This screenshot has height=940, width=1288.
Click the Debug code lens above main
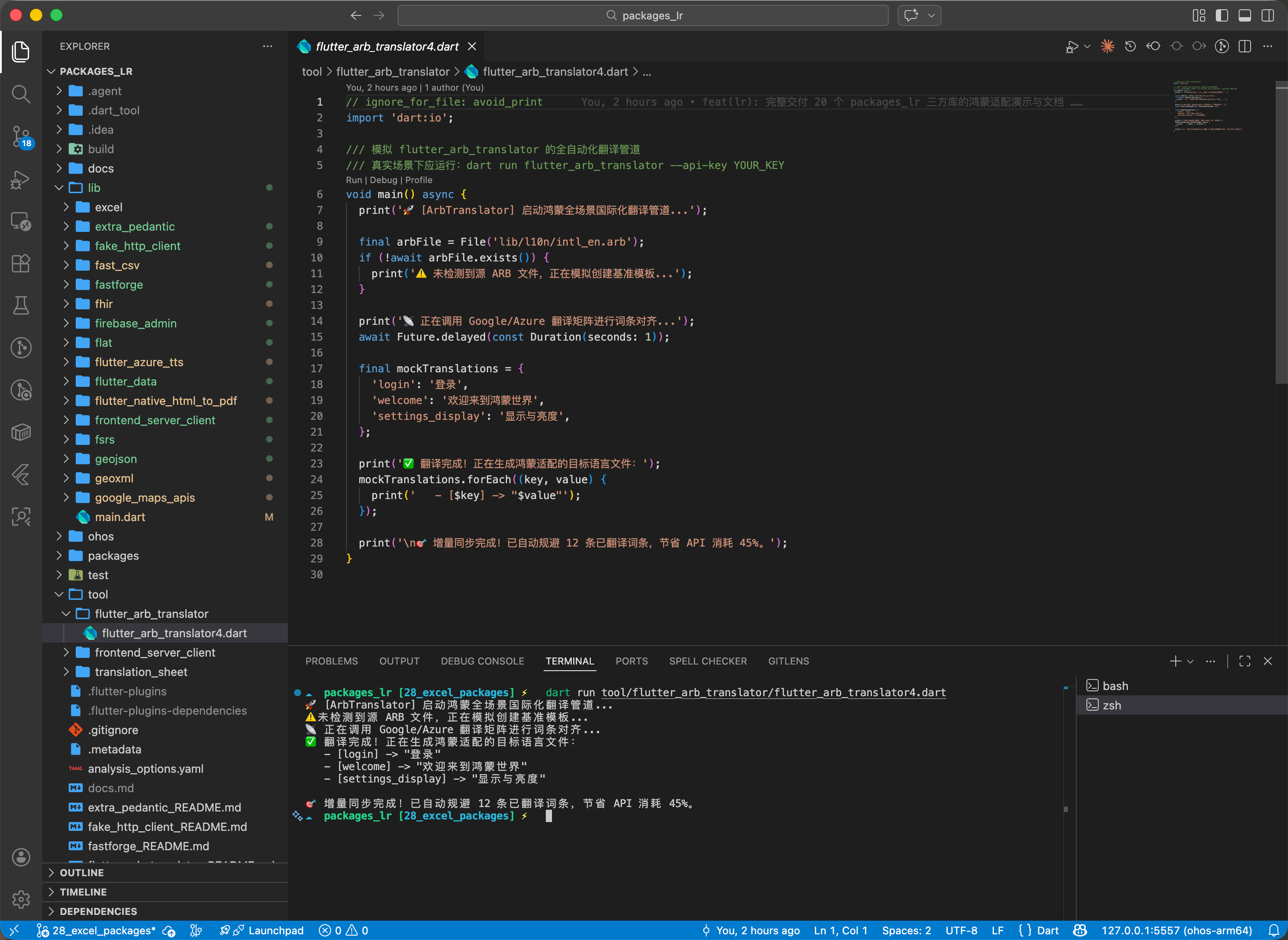pos(383,180)
